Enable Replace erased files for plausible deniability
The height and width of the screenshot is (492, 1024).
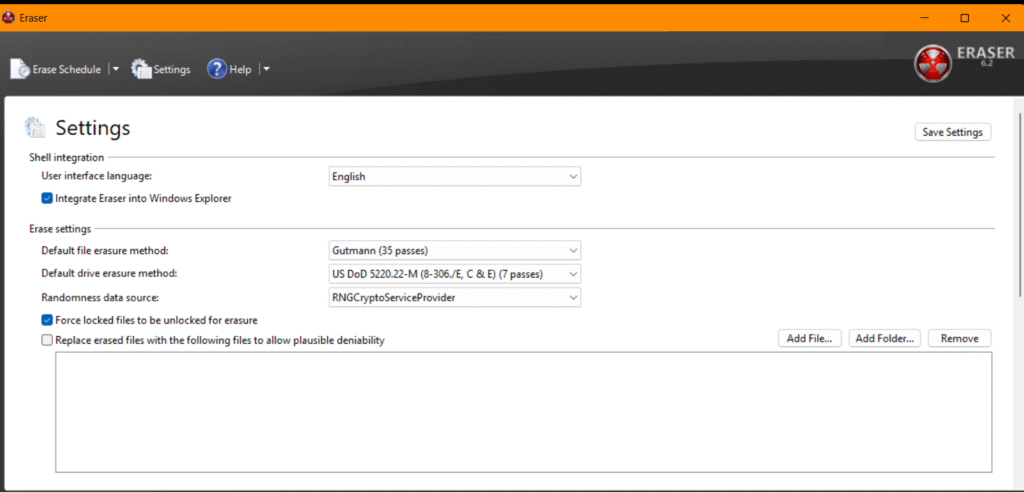(47, 340)
